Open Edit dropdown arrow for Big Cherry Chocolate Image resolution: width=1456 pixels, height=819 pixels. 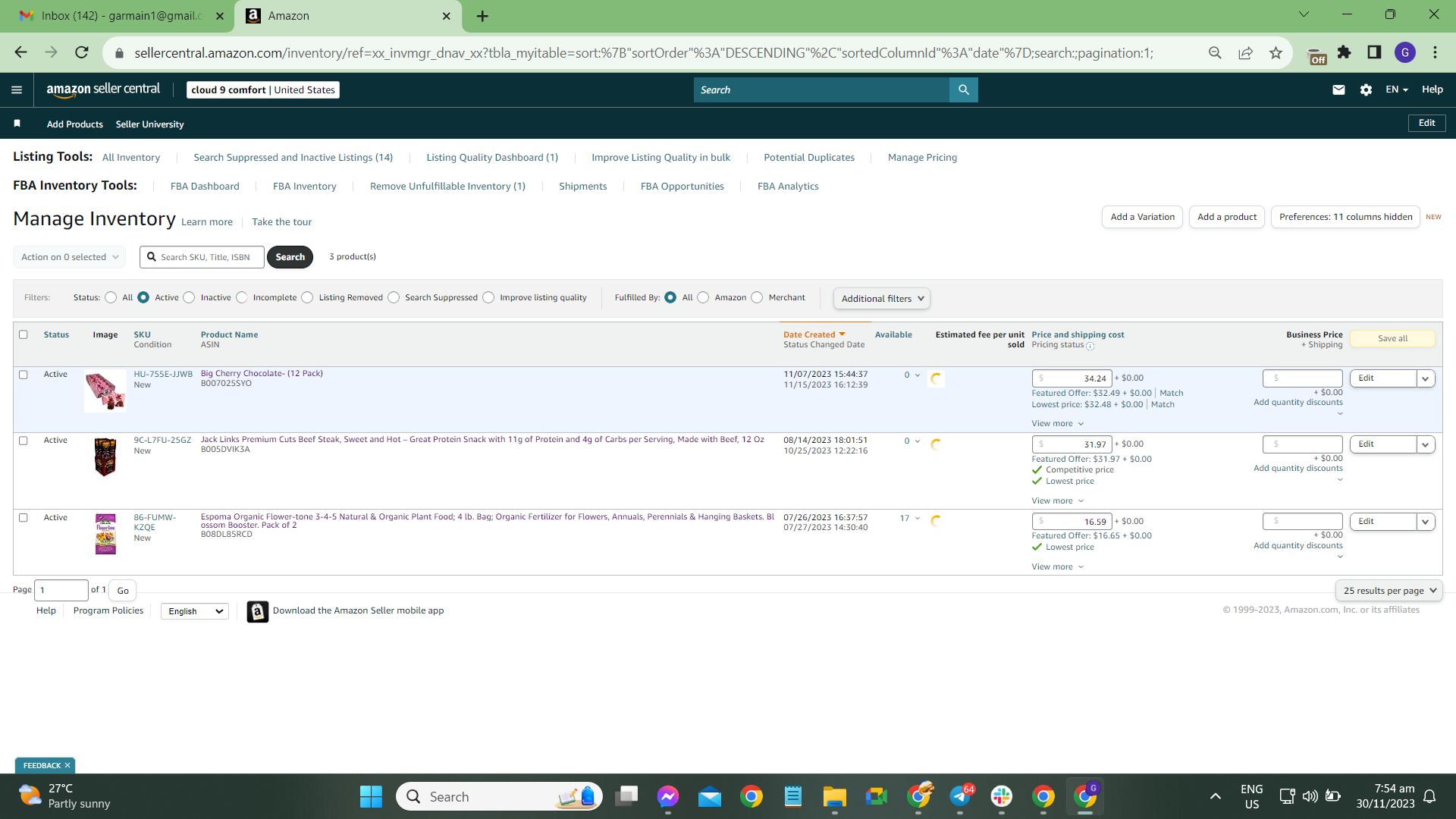click(1426, 378)
